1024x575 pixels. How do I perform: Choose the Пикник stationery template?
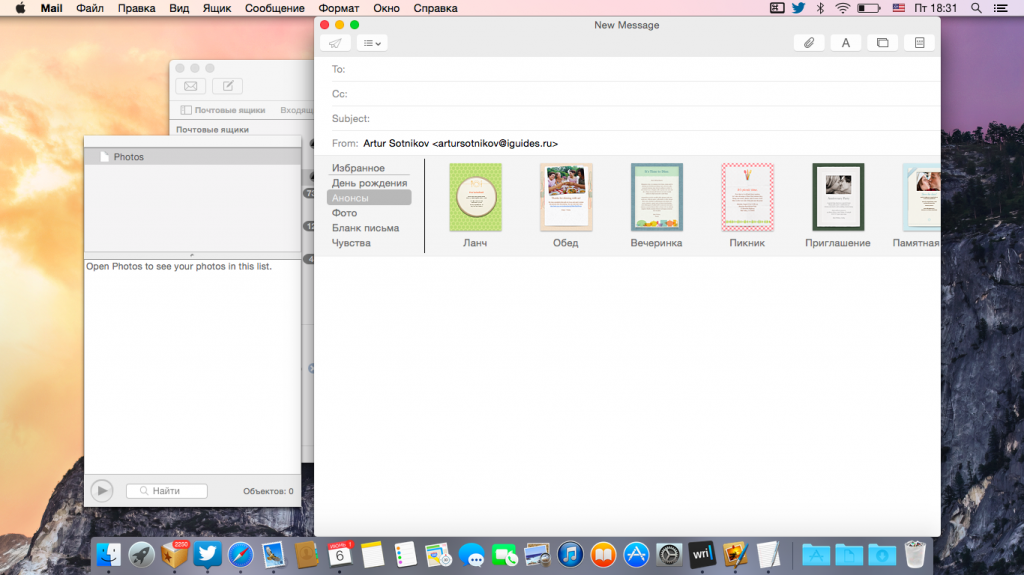[x=747, y=198]
